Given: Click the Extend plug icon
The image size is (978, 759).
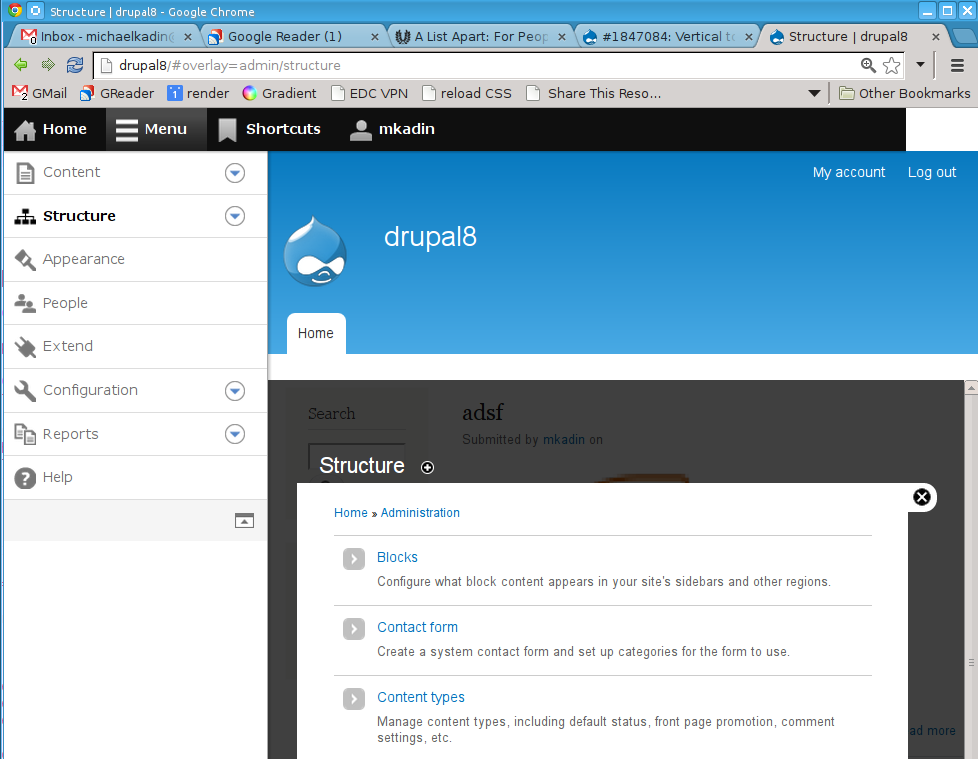Looking at the screenshot, I should pyautogui.click(x=25, y=347).
